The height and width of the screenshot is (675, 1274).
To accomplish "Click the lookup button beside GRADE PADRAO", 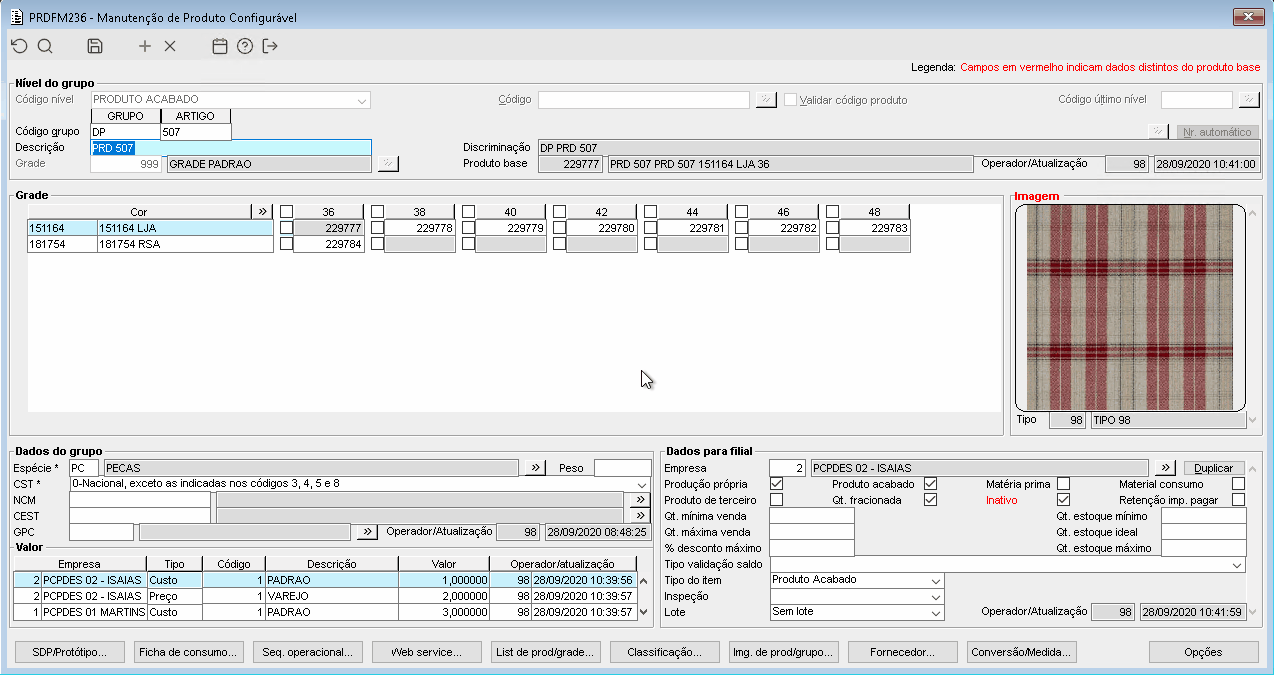I will pos(387,164).
